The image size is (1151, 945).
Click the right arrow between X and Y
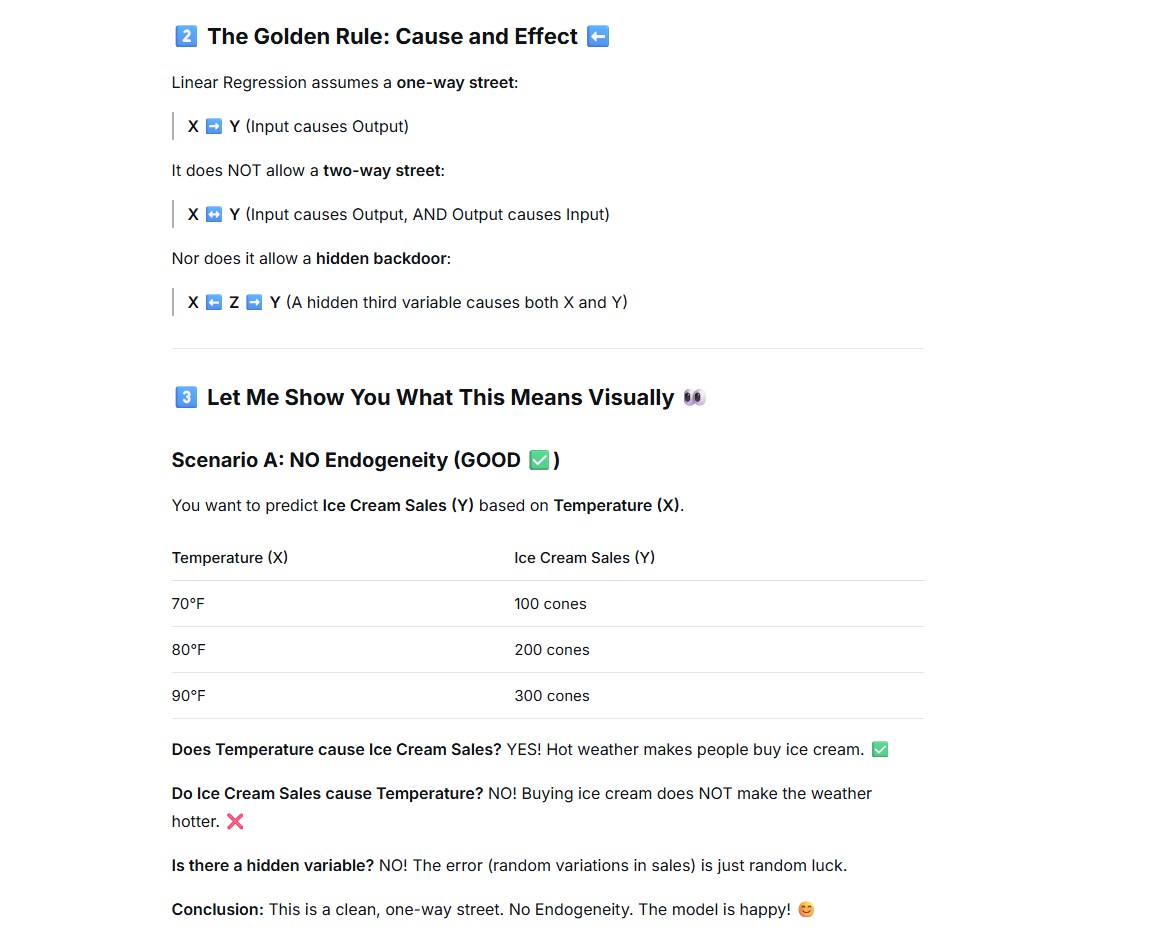(x=214, y=126)
